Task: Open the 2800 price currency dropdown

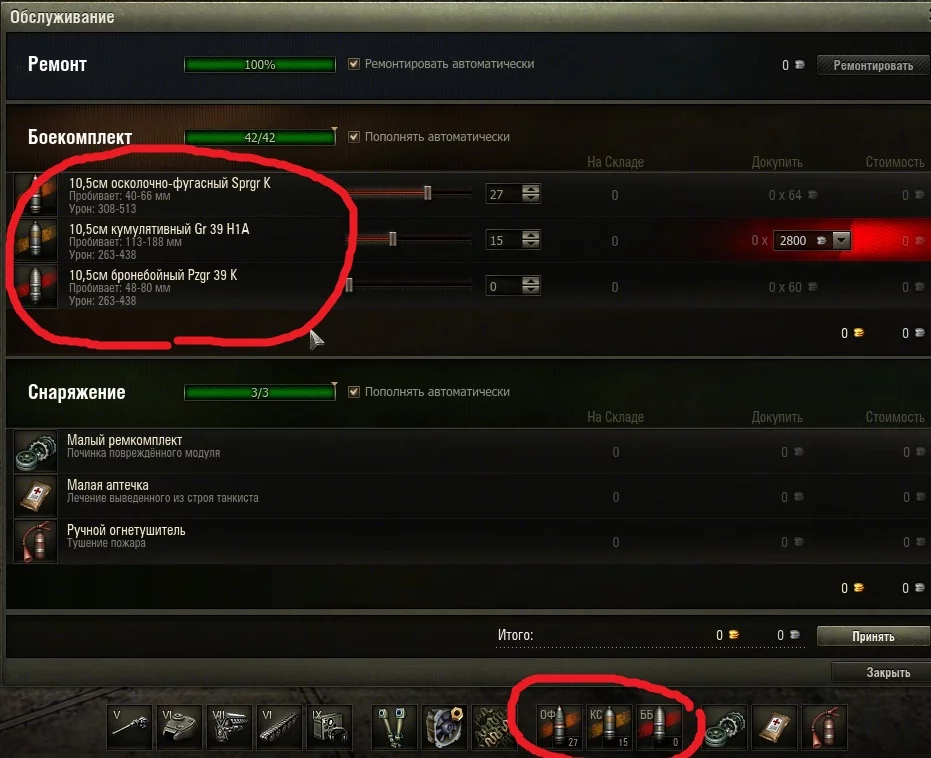Action: [x=841, y=240]
